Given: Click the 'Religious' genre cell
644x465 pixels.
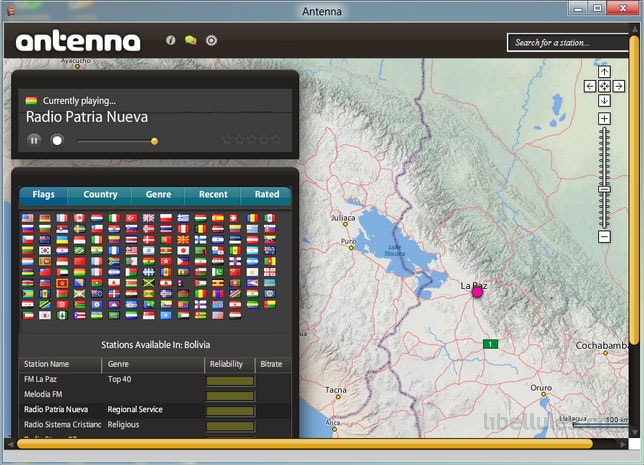Looking at the screenshot, I should point(123,425).
